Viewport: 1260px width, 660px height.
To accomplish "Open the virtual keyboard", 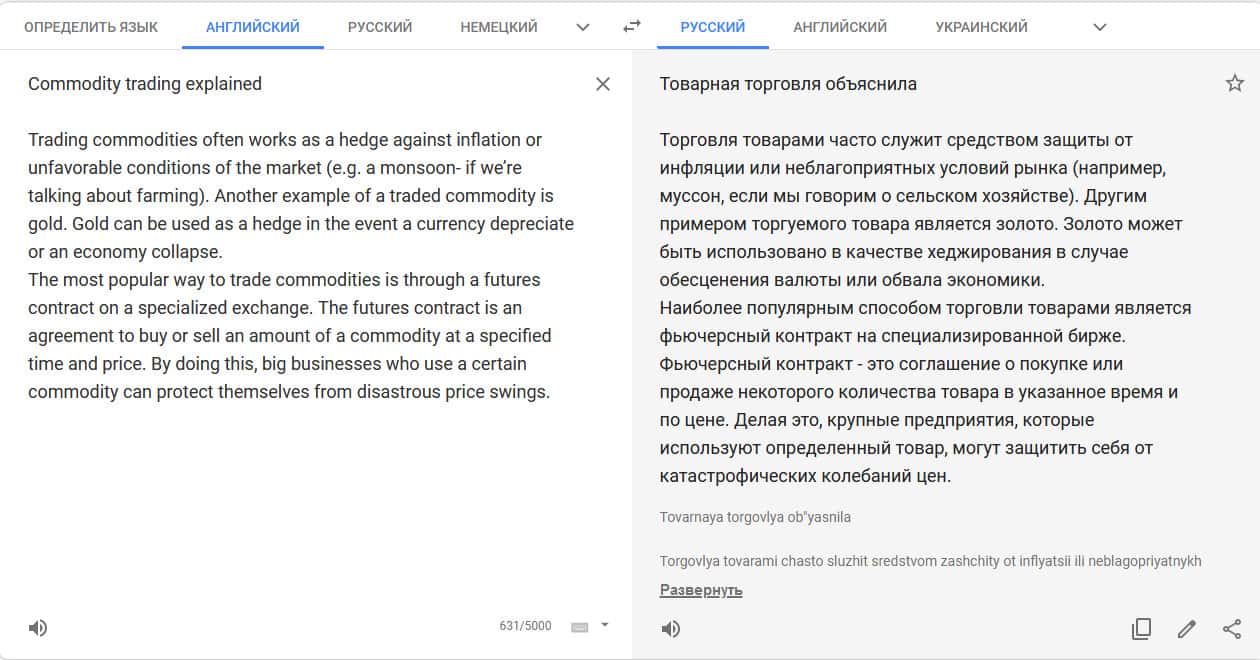I will pos(579,627).
